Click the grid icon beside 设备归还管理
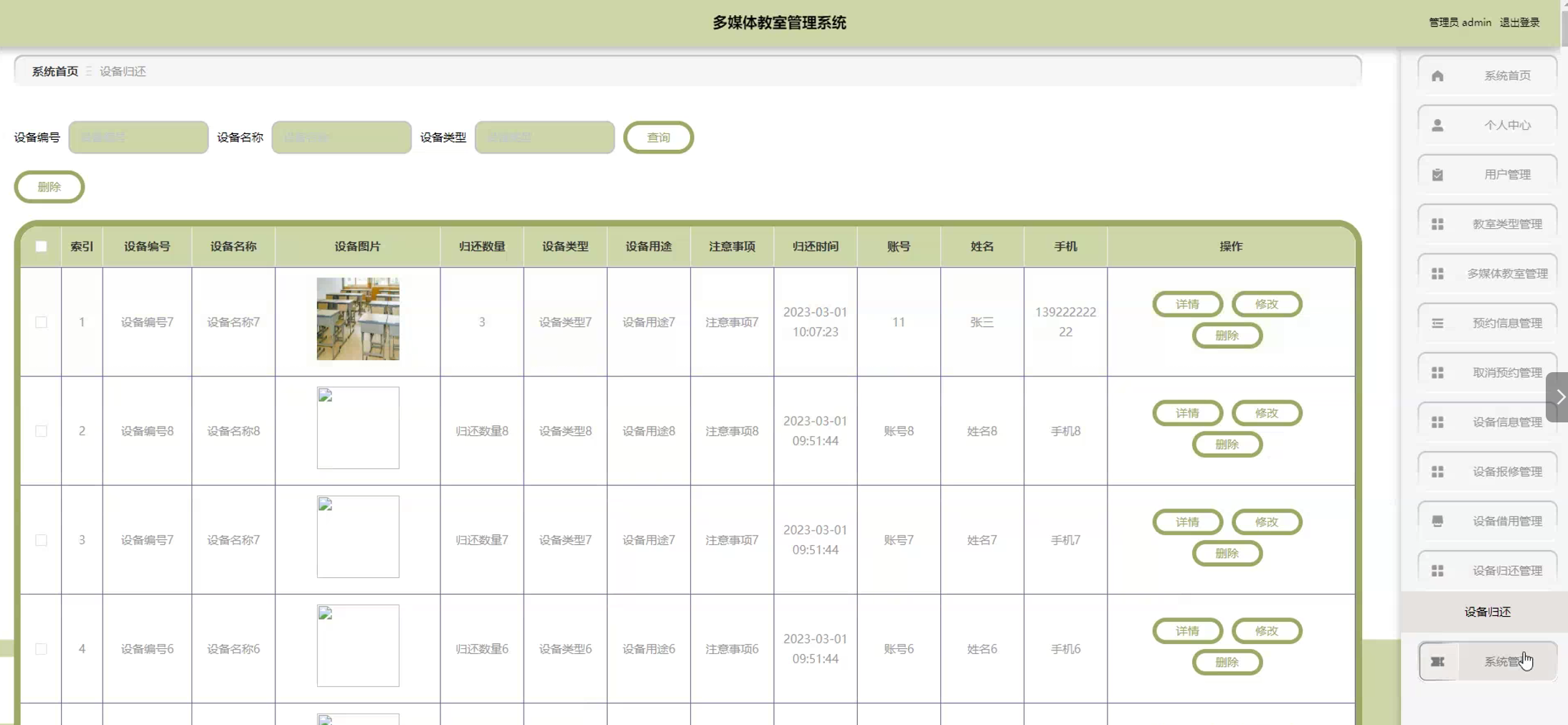1568x725 pixels. coord(1437,571)
